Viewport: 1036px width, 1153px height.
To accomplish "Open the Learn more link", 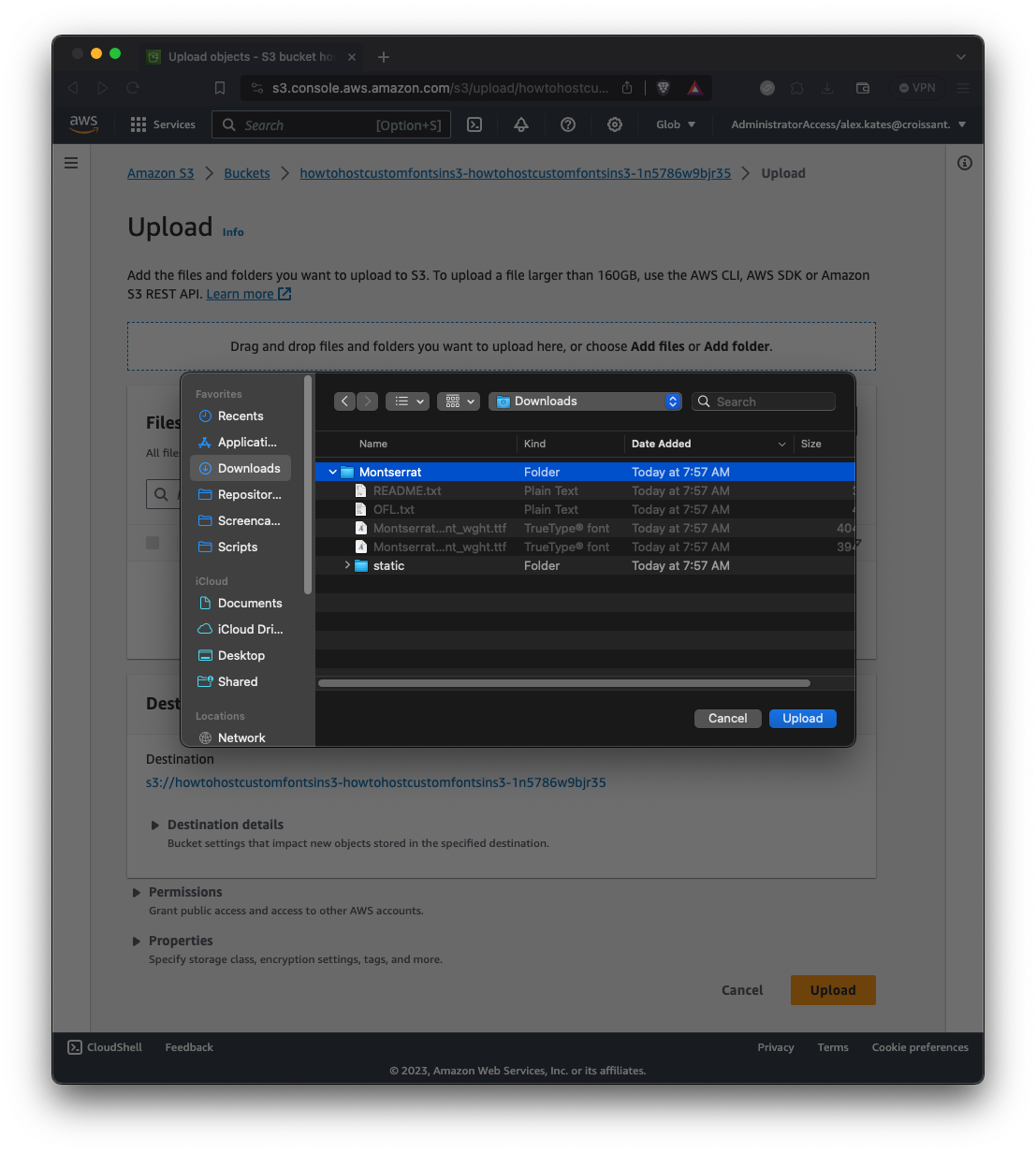I will (249, 294).
